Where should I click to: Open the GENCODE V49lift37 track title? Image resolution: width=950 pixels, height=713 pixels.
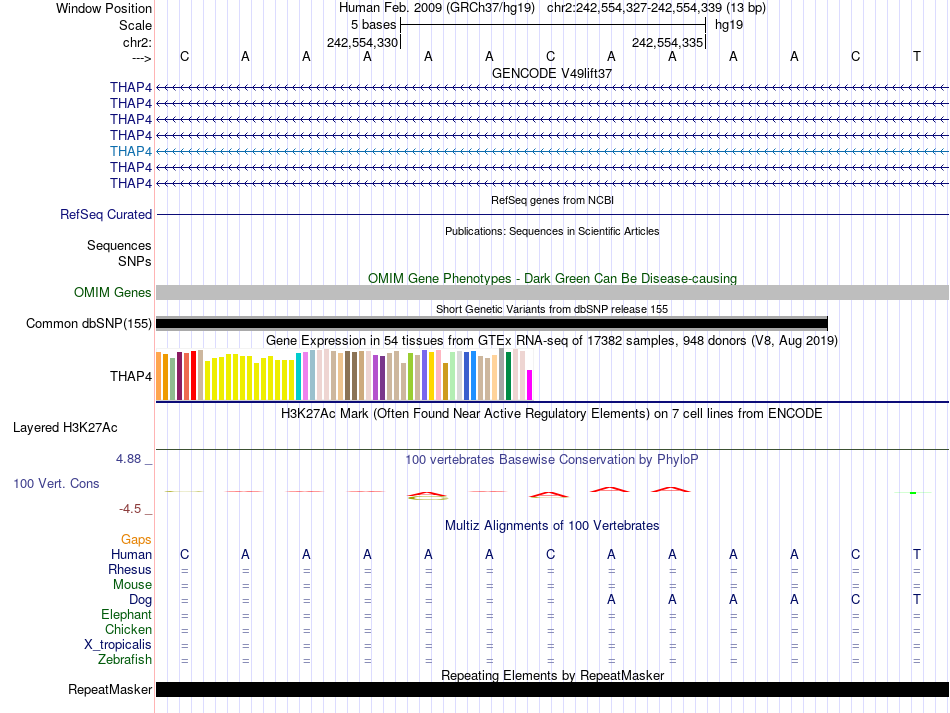coord(552,73)
